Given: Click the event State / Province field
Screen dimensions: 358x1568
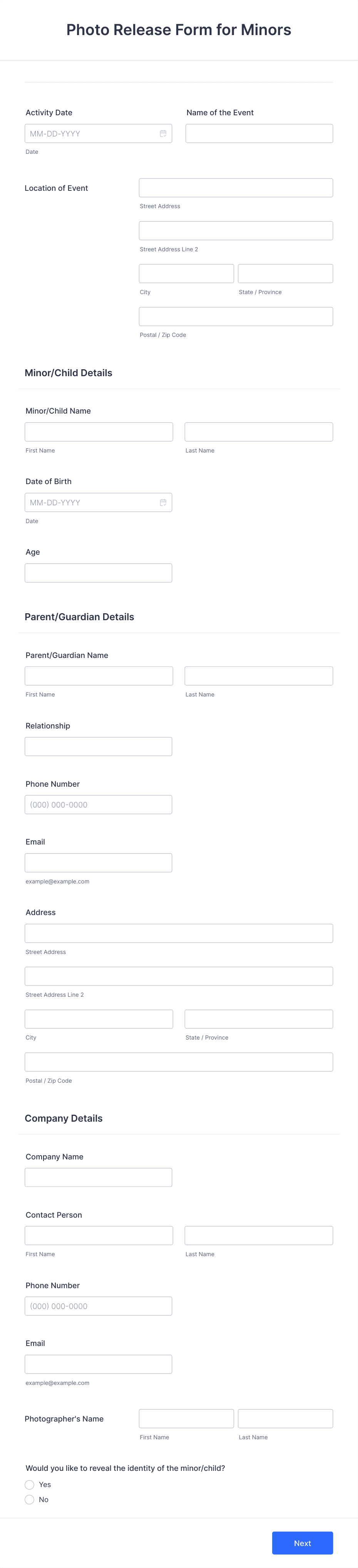Looking at the screenshot, I should [x=285, y=273].
